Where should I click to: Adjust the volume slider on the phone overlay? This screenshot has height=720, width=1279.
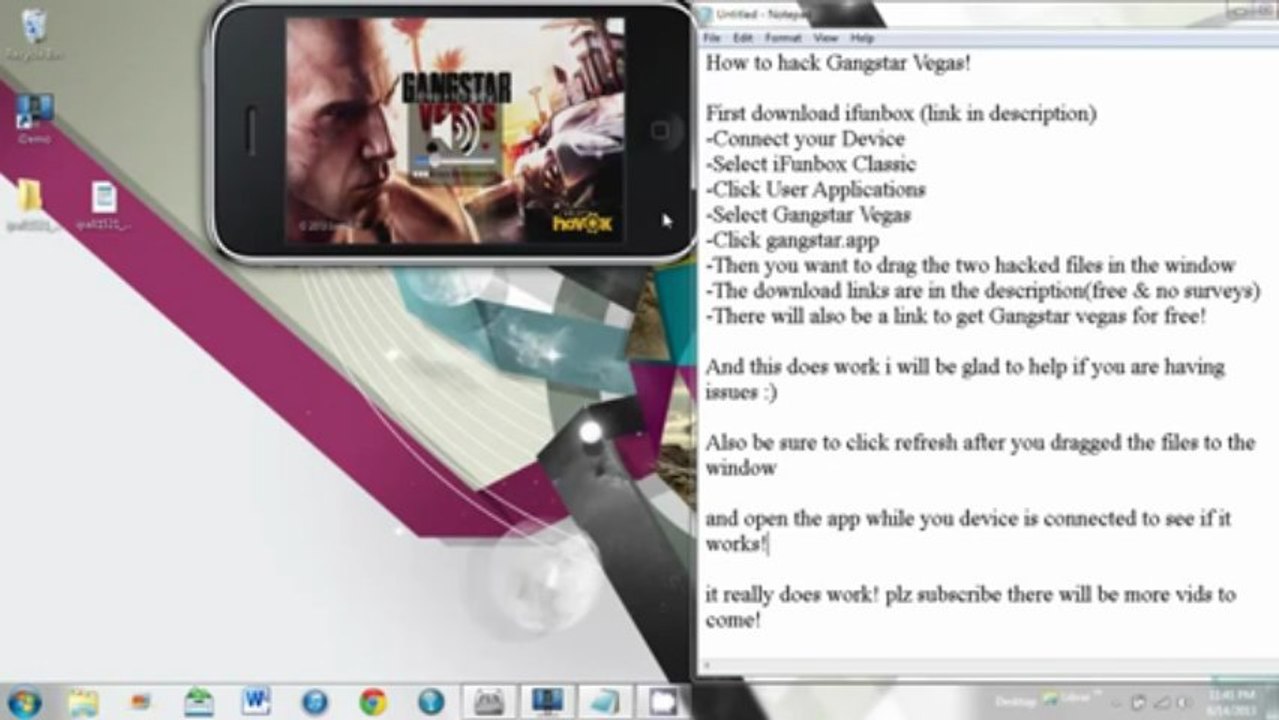[x=456, y=160]
